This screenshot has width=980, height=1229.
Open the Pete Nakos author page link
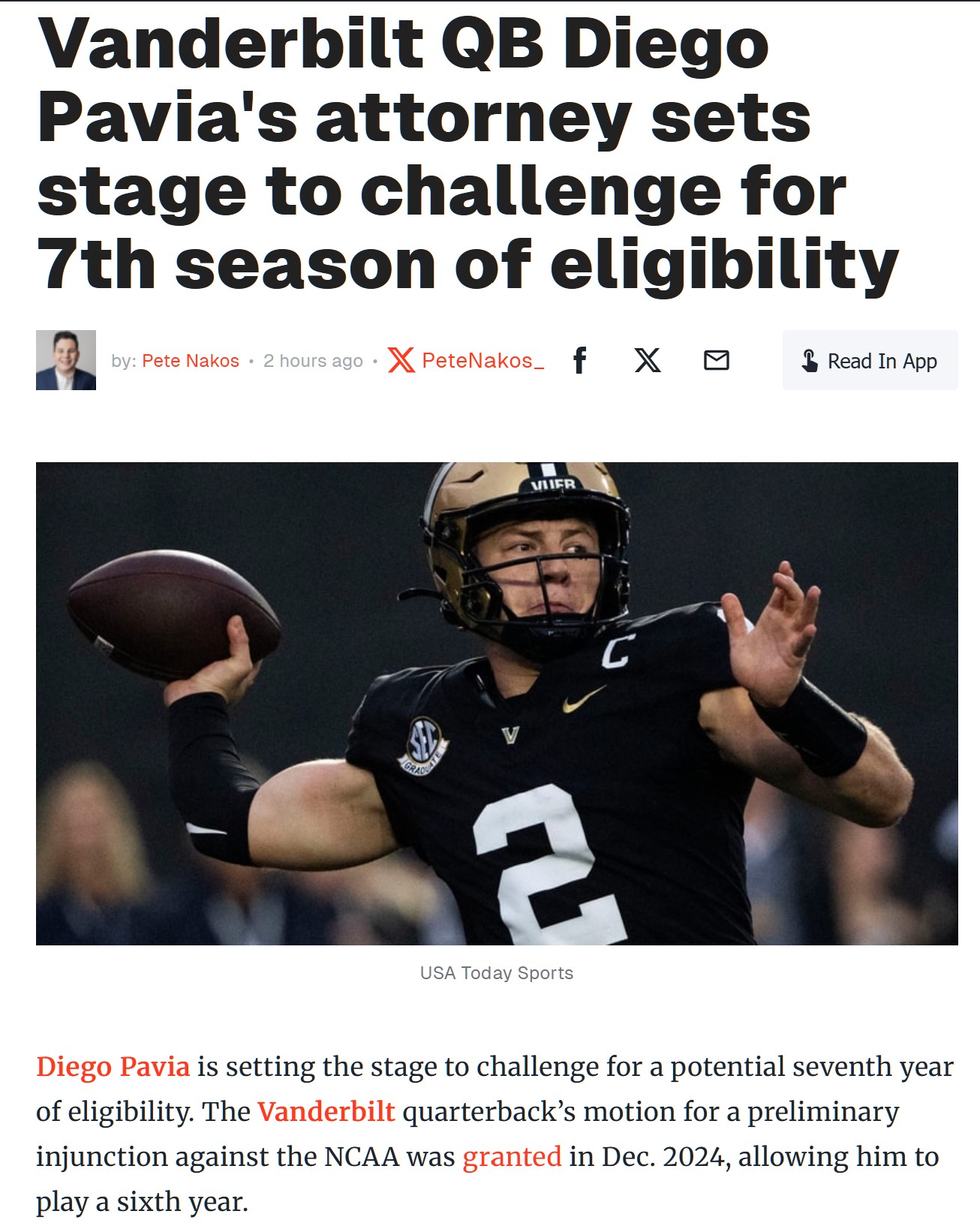tap(191, 361)
